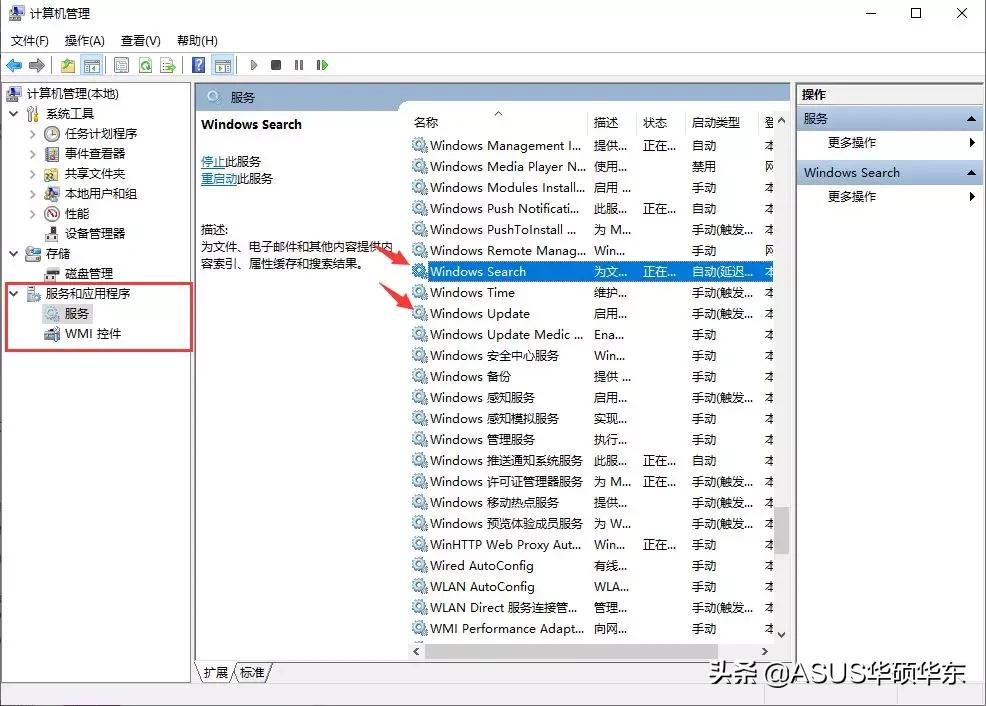Collapse the Windows Search actions section
986x706 pixels.
[x=971, y=173]
